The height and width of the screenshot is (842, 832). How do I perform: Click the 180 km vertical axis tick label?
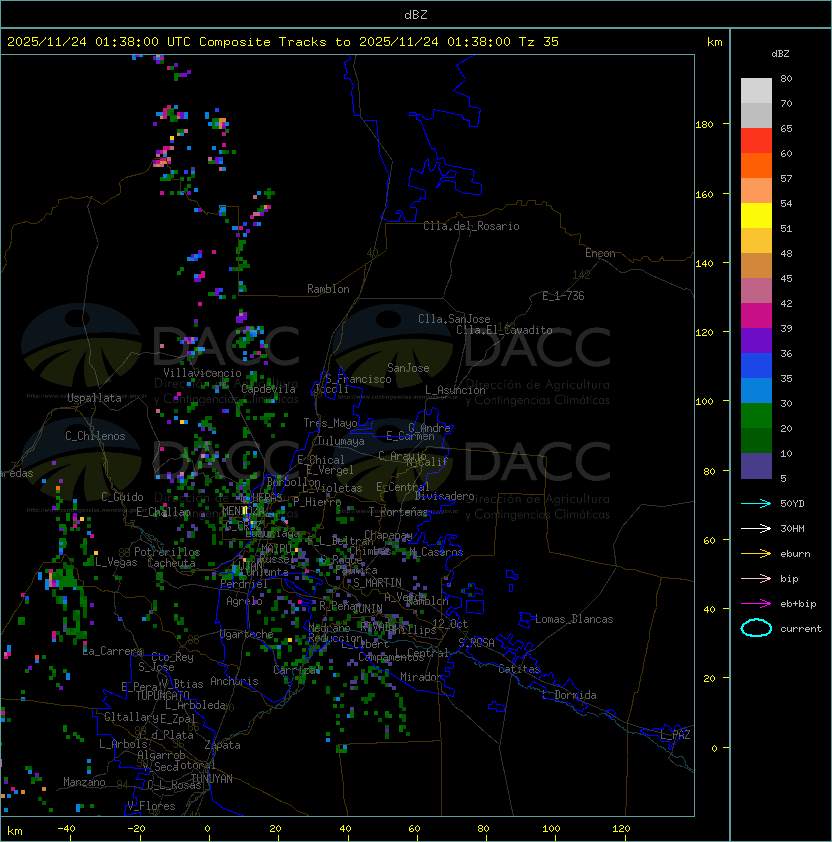704,125
